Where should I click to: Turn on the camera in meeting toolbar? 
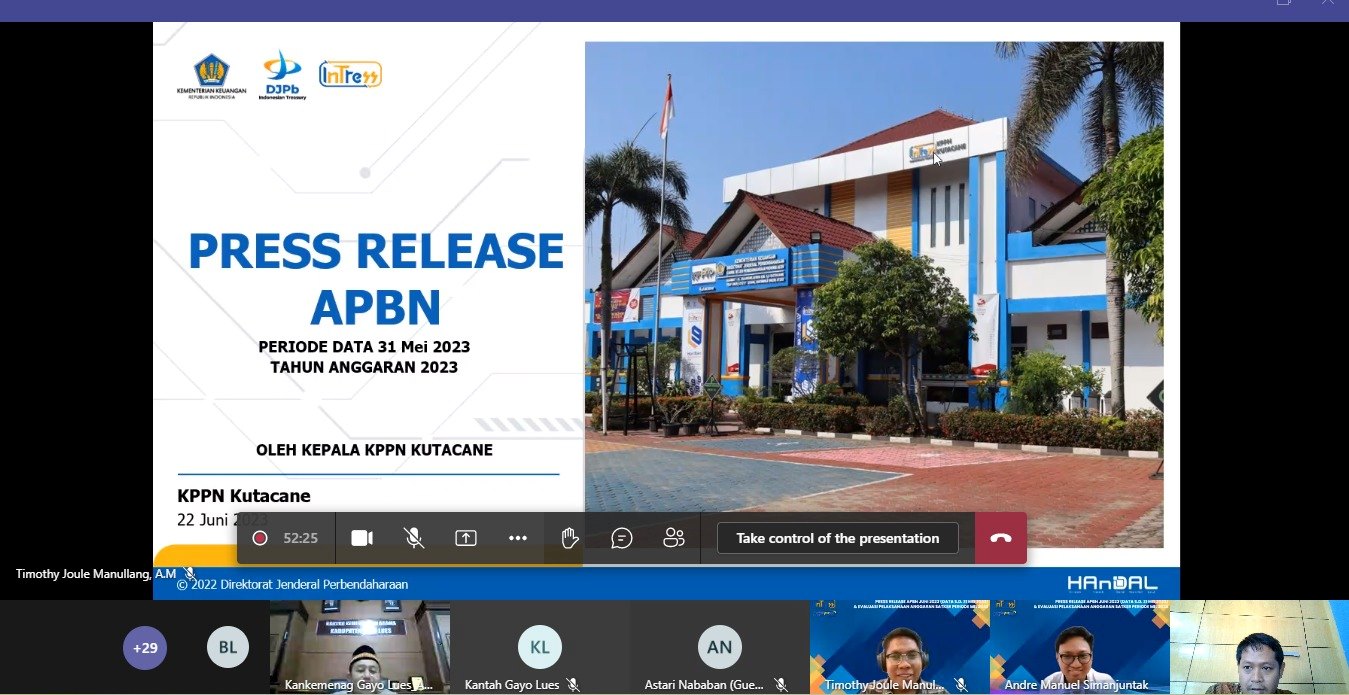coord(362,538)
